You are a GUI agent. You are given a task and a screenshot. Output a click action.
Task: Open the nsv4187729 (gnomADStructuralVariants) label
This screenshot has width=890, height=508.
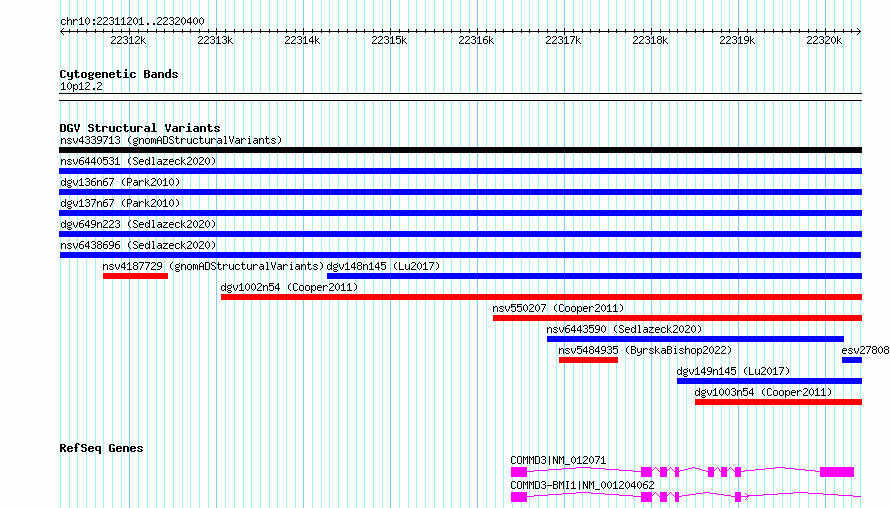pyautogui.click(x=213, y=266)
